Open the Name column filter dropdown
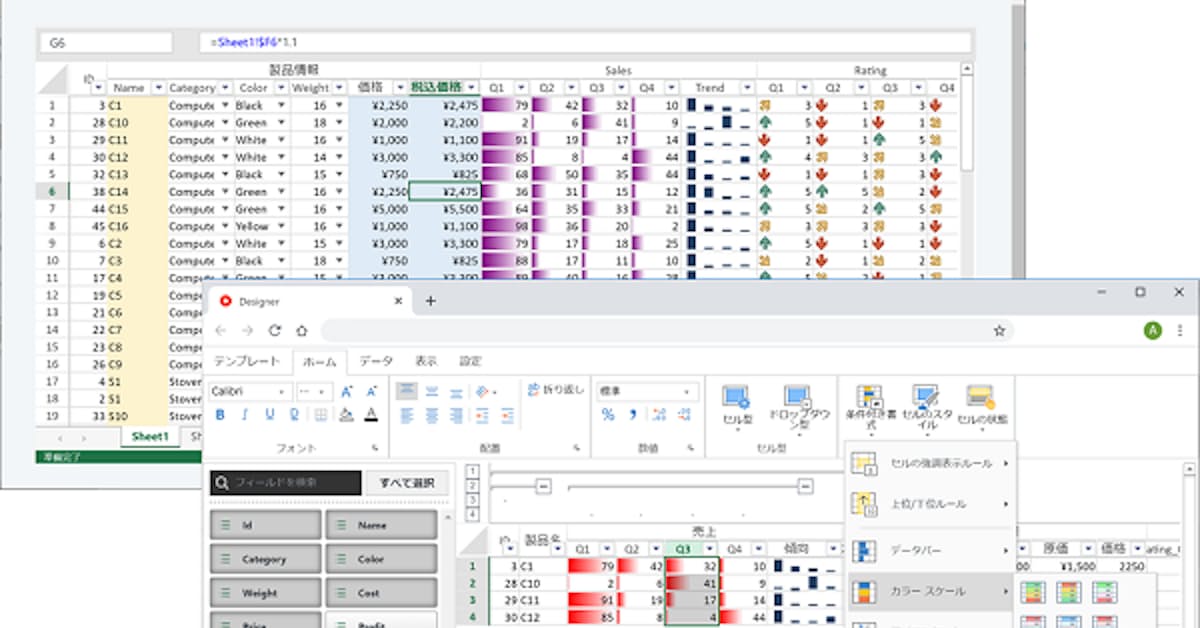This screenshot has height=628, width=1200. tap(157, 88)
